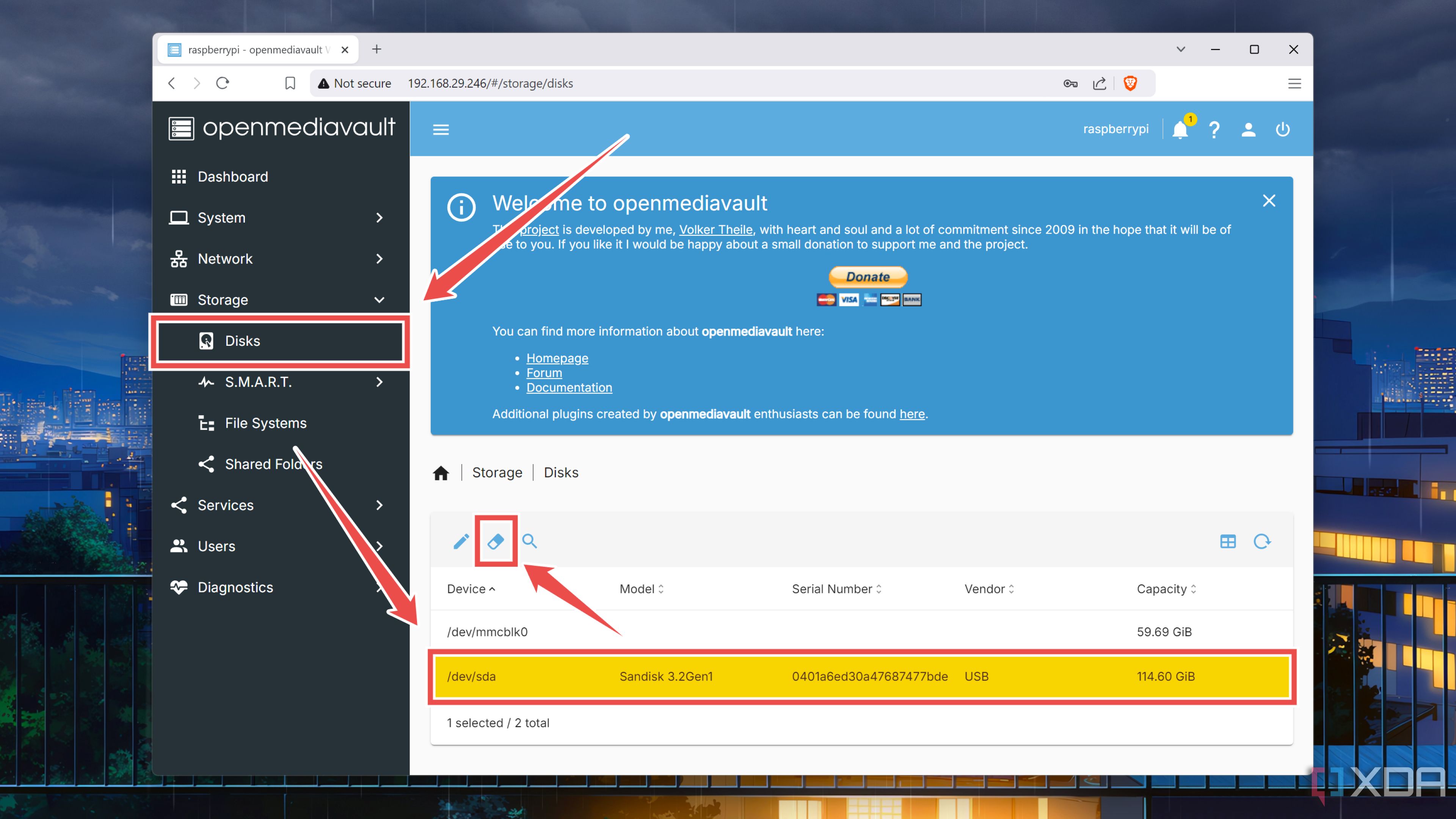Click the browser forward arrow

pos(197,83)
